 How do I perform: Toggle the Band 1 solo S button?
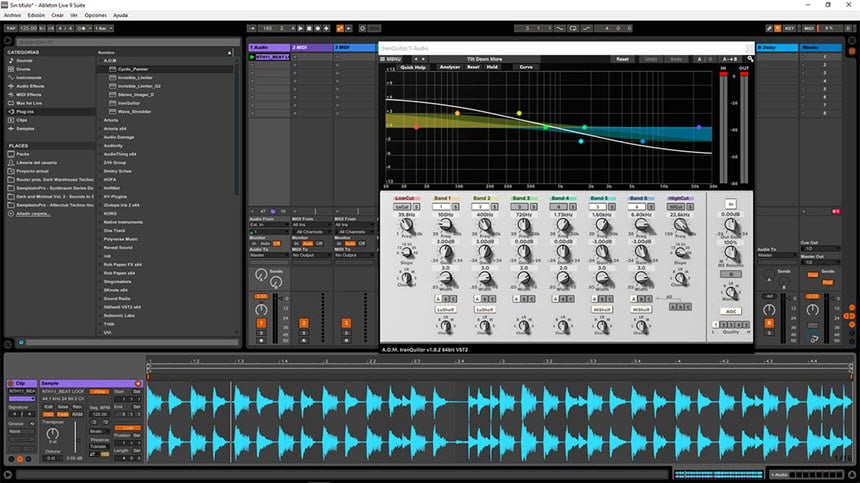[x=455, y=207]
